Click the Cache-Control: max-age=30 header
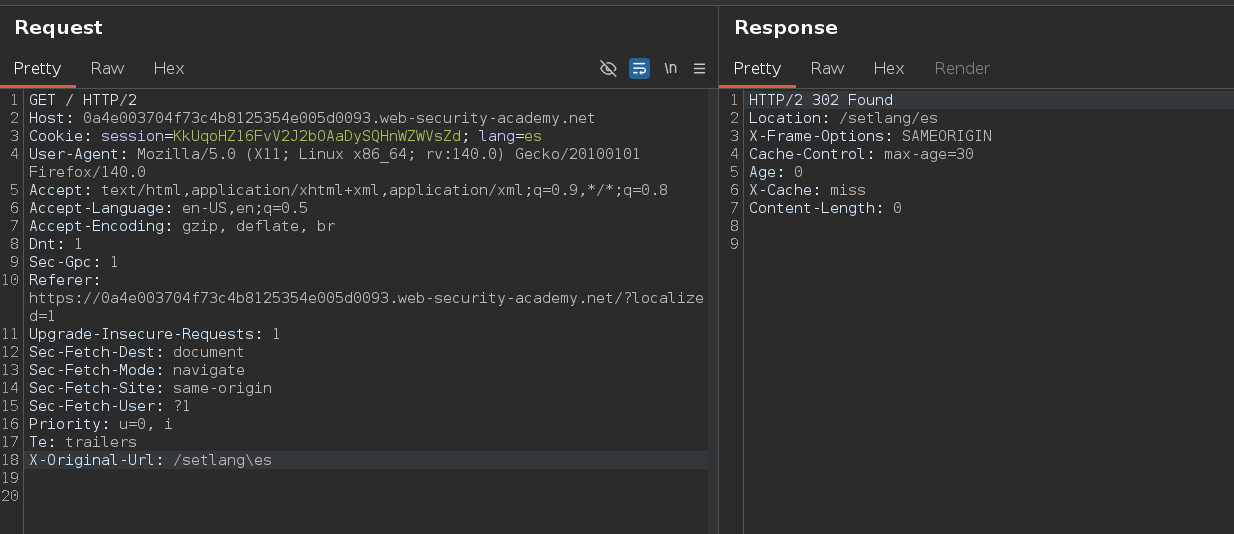This screenshot has width=1234, height=534. pos(862,154)
